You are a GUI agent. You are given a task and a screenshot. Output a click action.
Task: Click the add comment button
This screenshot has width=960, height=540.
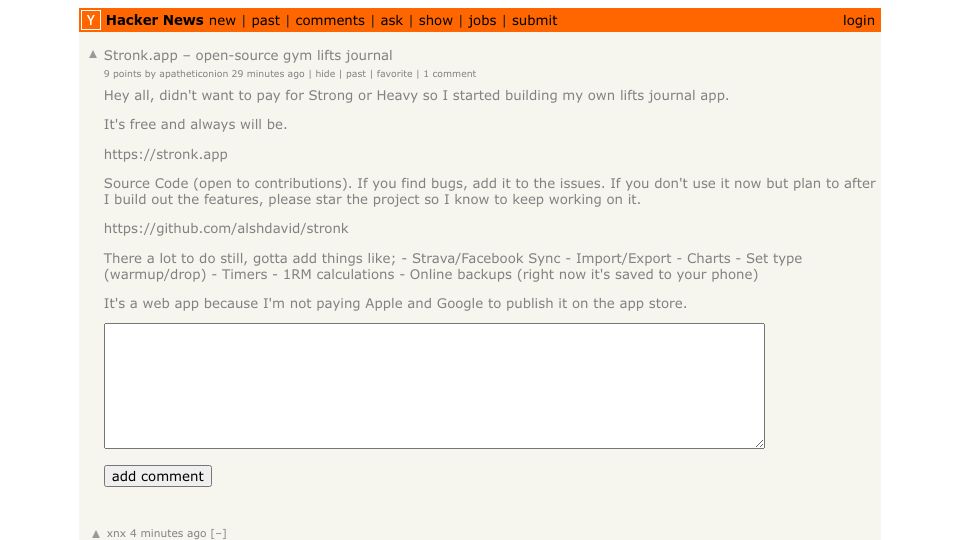pyautogui.click(x=158, y=476)
